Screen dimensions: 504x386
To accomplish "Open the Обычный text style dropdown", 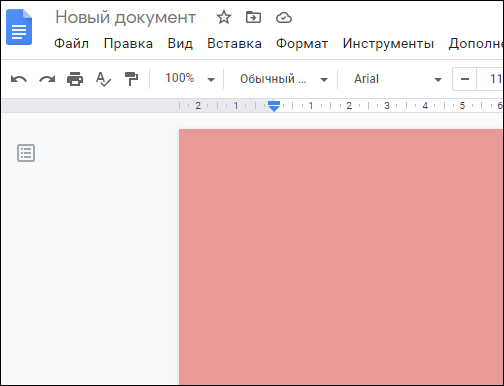I will coord(284,79).
